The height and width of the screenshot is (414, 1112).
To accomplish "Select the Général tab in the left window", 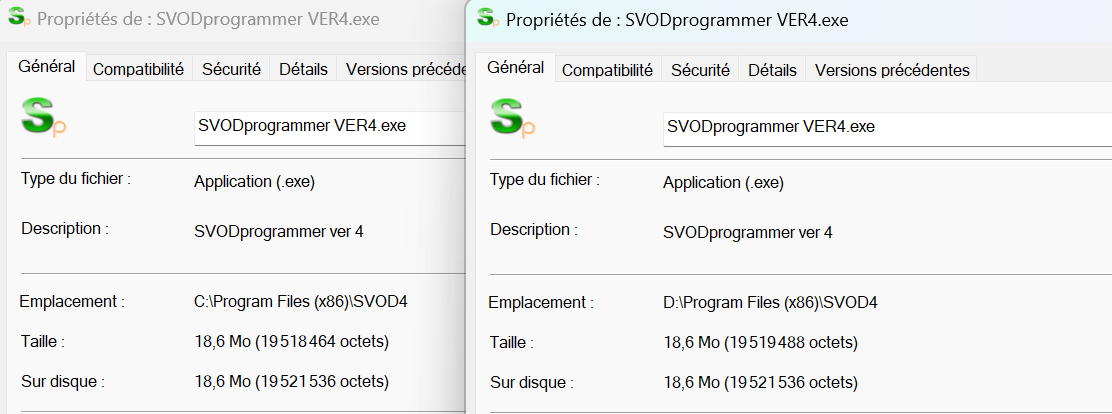I will pyautogui.click(x=47, y=67).
